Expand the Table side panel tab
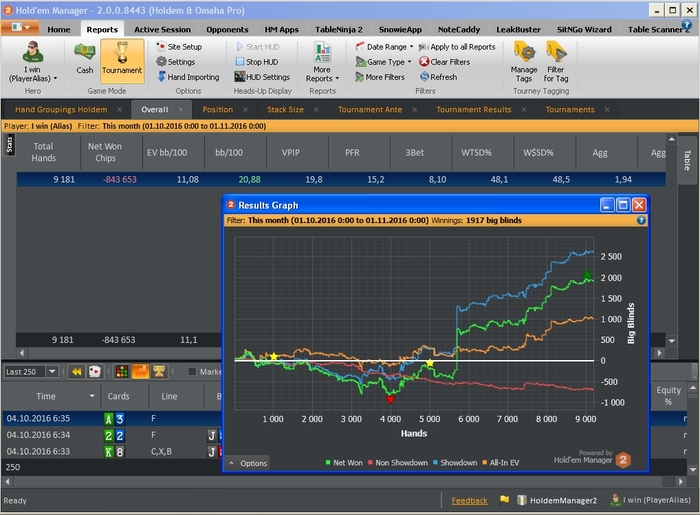 coord(687,160)
